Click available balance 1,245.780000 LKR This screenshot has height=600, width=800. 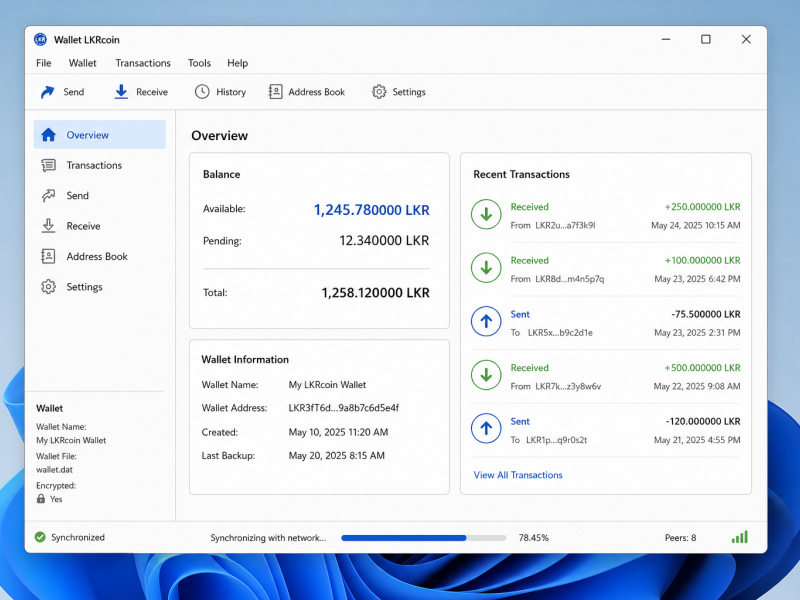[x=371, y=210]
